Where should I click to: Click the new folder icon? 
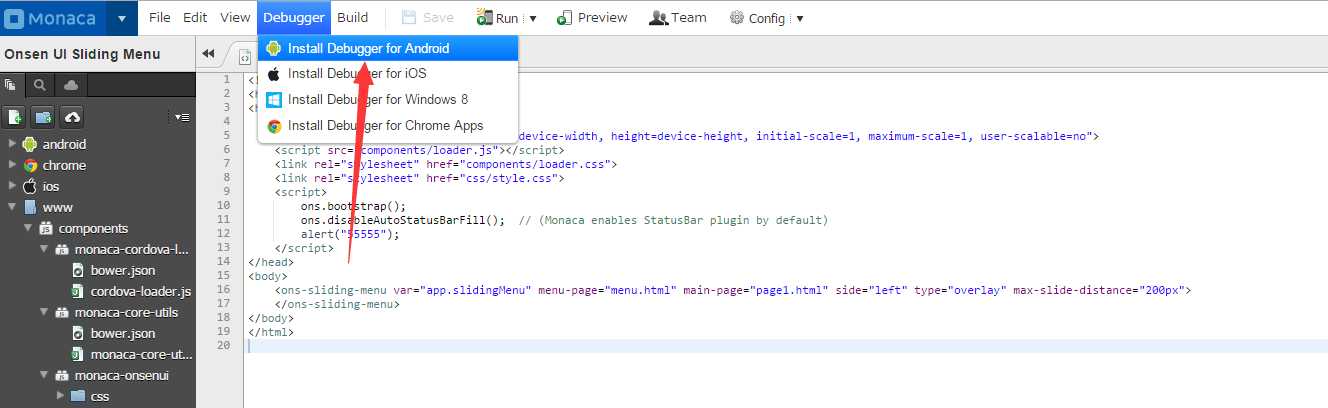click(x=42, y=117)
